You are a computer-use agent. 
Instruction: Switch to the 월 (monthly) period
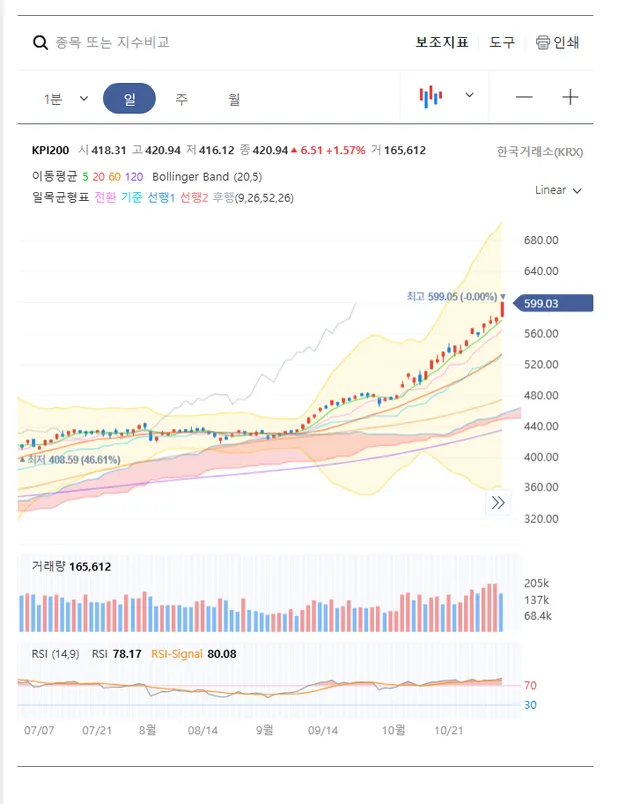(x=234, y=99)
